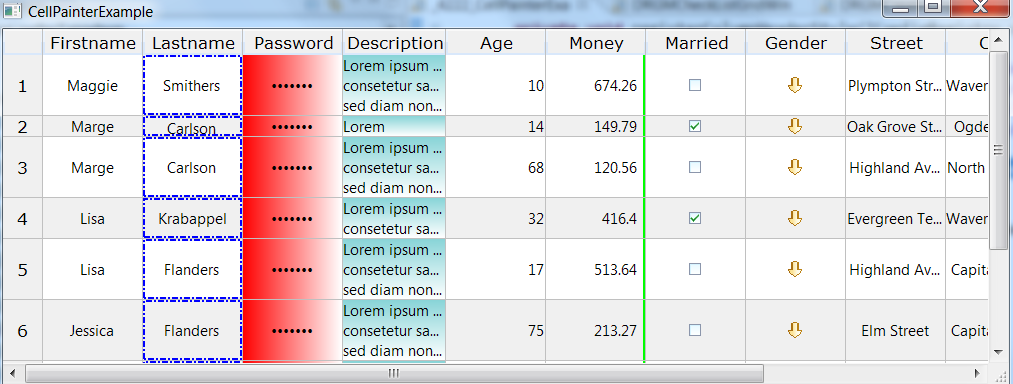Click the Street cell Plympton Str...
This screenshot has height=384, width=1013.
pos(895,85)
